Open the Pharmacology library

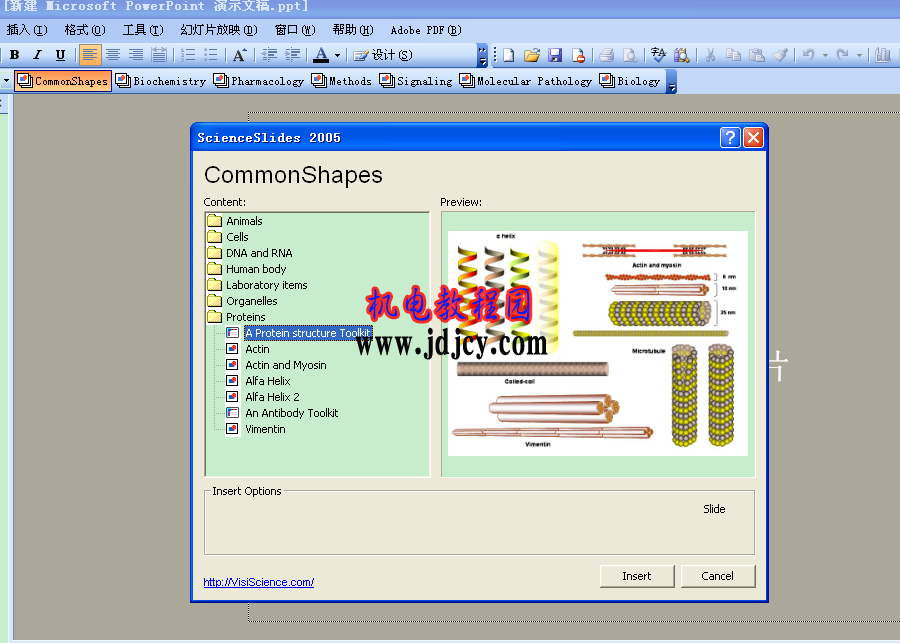coord(259,81)
